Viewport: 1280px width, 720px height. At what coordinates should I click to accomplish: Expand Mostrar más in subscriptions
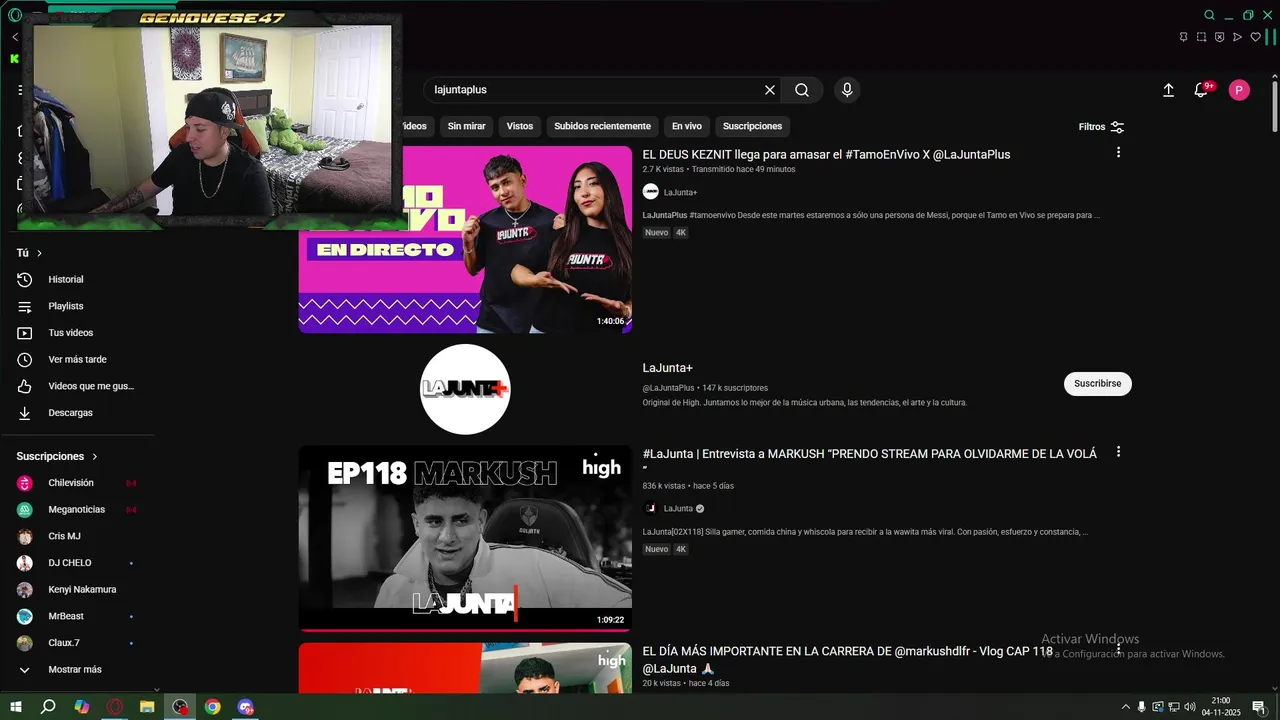pyautogui.click(x=77, y=670)
